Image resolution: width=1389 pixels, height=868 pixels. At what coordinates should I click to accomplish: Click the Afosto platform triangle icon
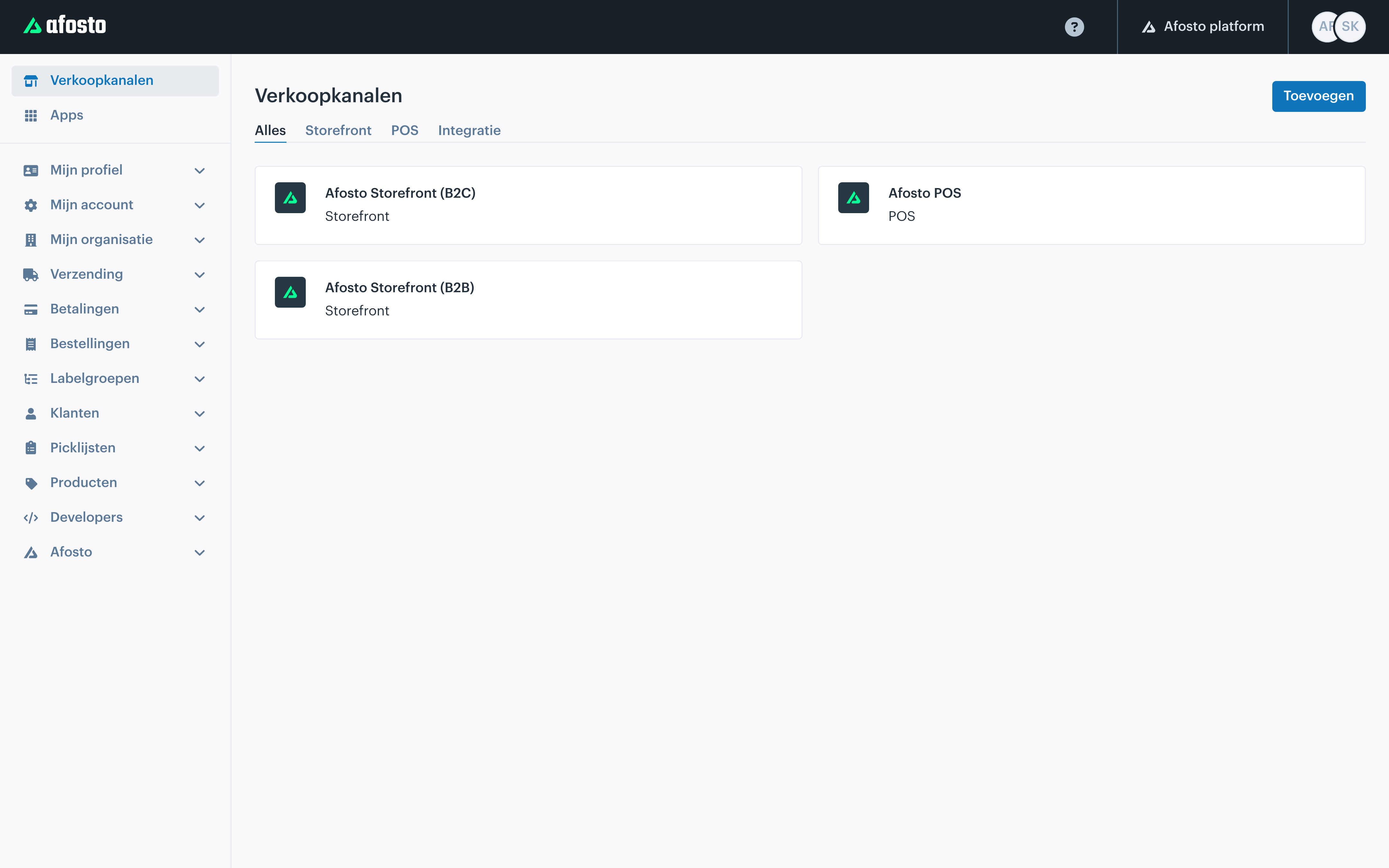[1148, 27]
